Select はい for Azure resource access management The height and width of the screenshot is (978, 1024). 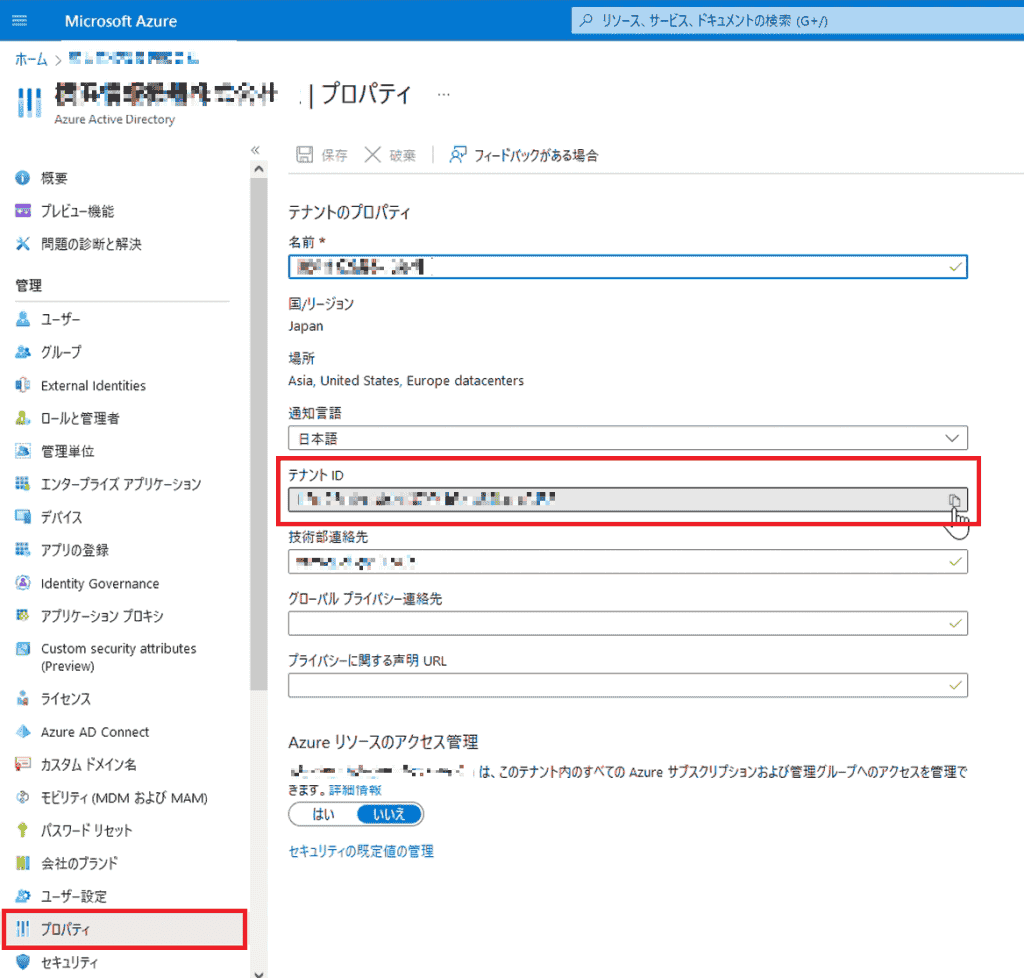[323, 814]
